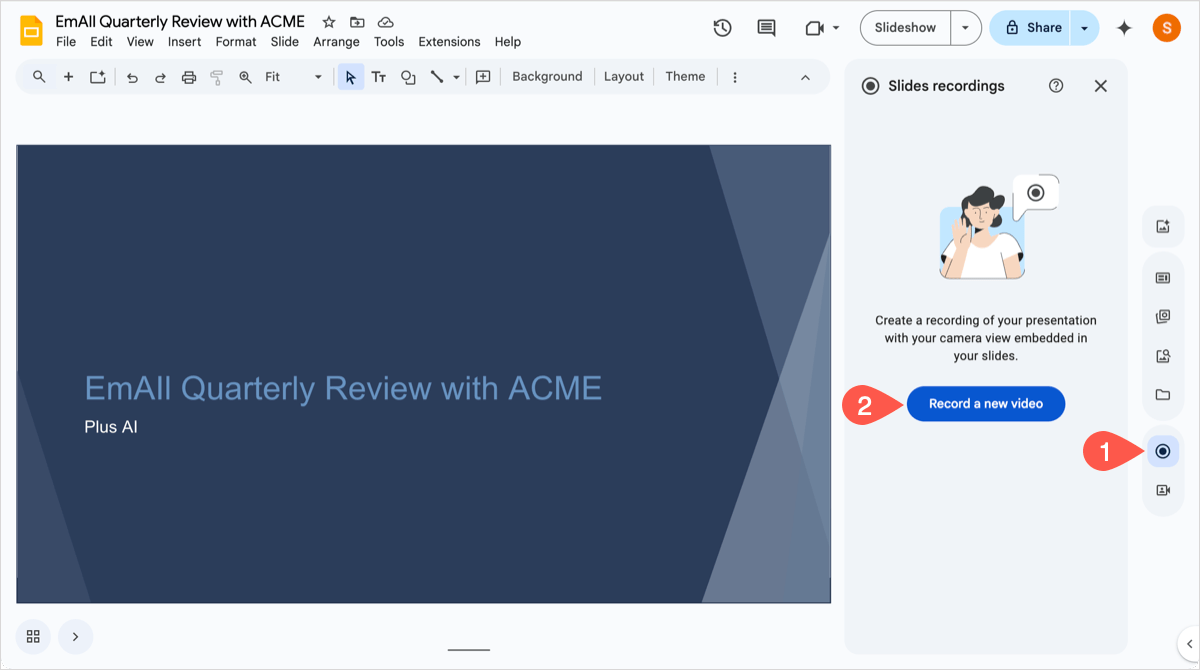Undo last action
Screen dimensions: 1200x670
pyautogui.click(x=132, y=77)
